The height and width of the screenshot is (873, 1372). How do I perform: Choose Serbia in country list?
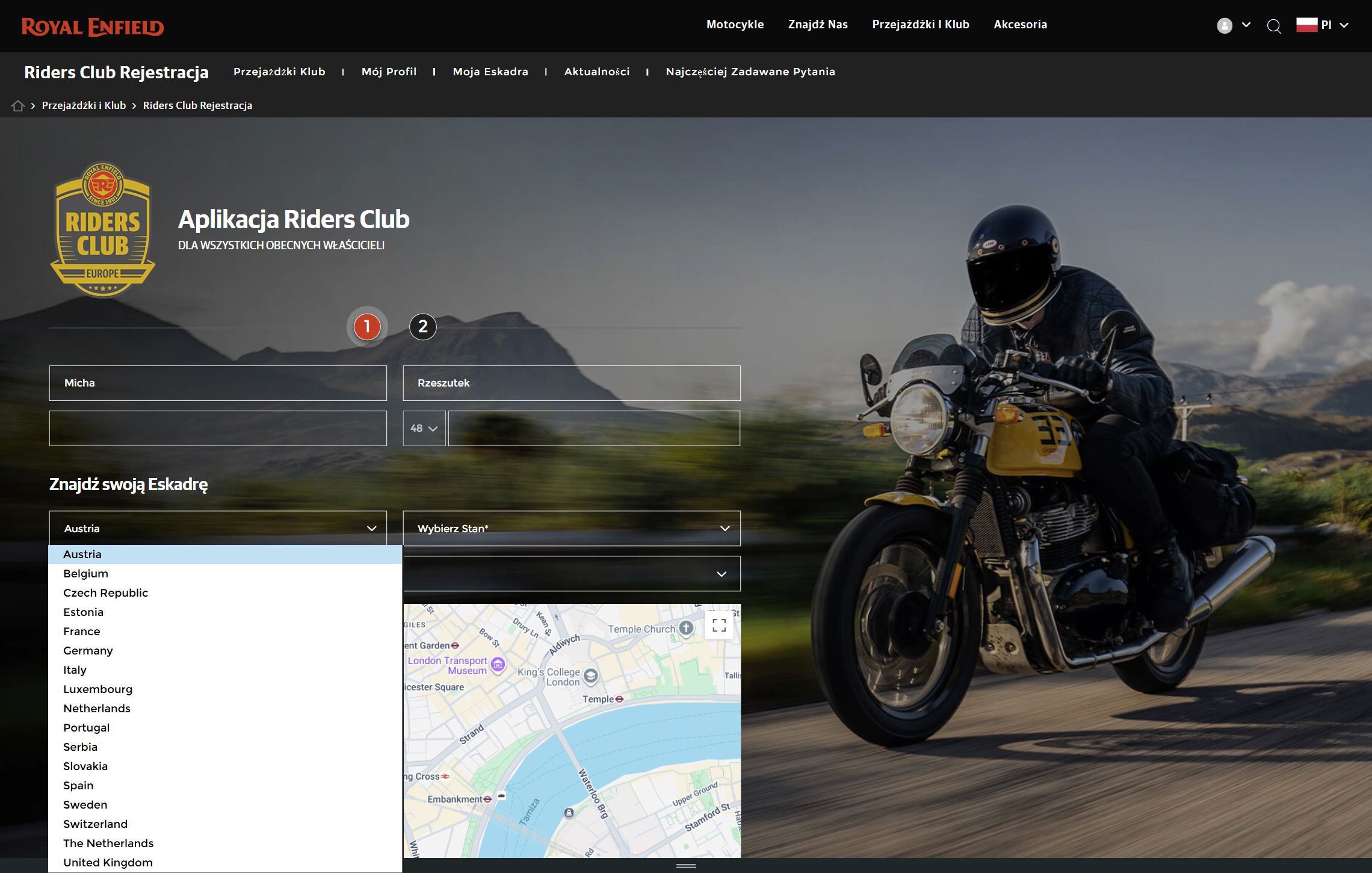click(225, 747)
